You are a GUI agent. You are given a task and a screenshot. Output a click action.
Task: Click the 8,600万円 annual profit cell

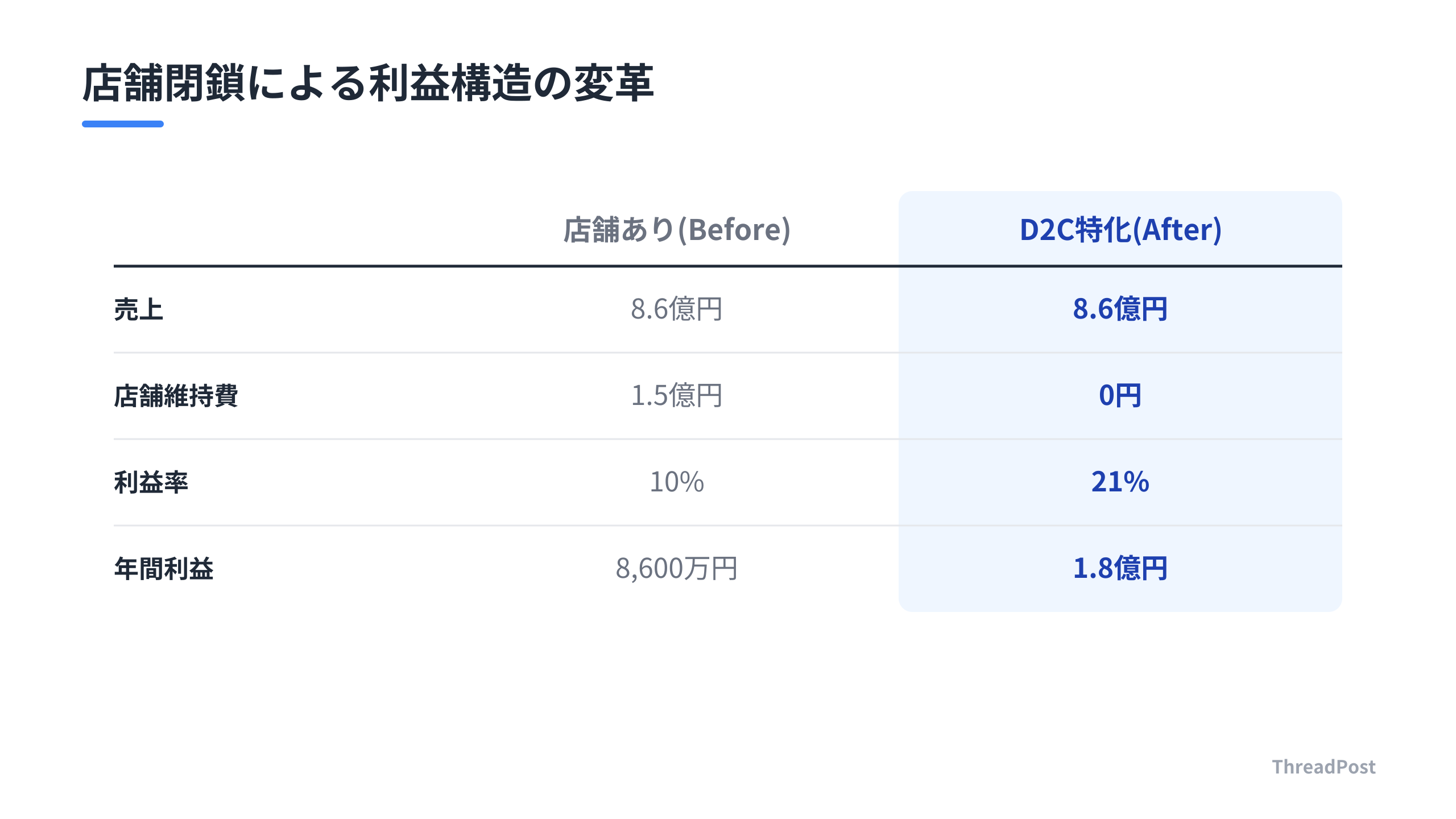click(677, 569)
